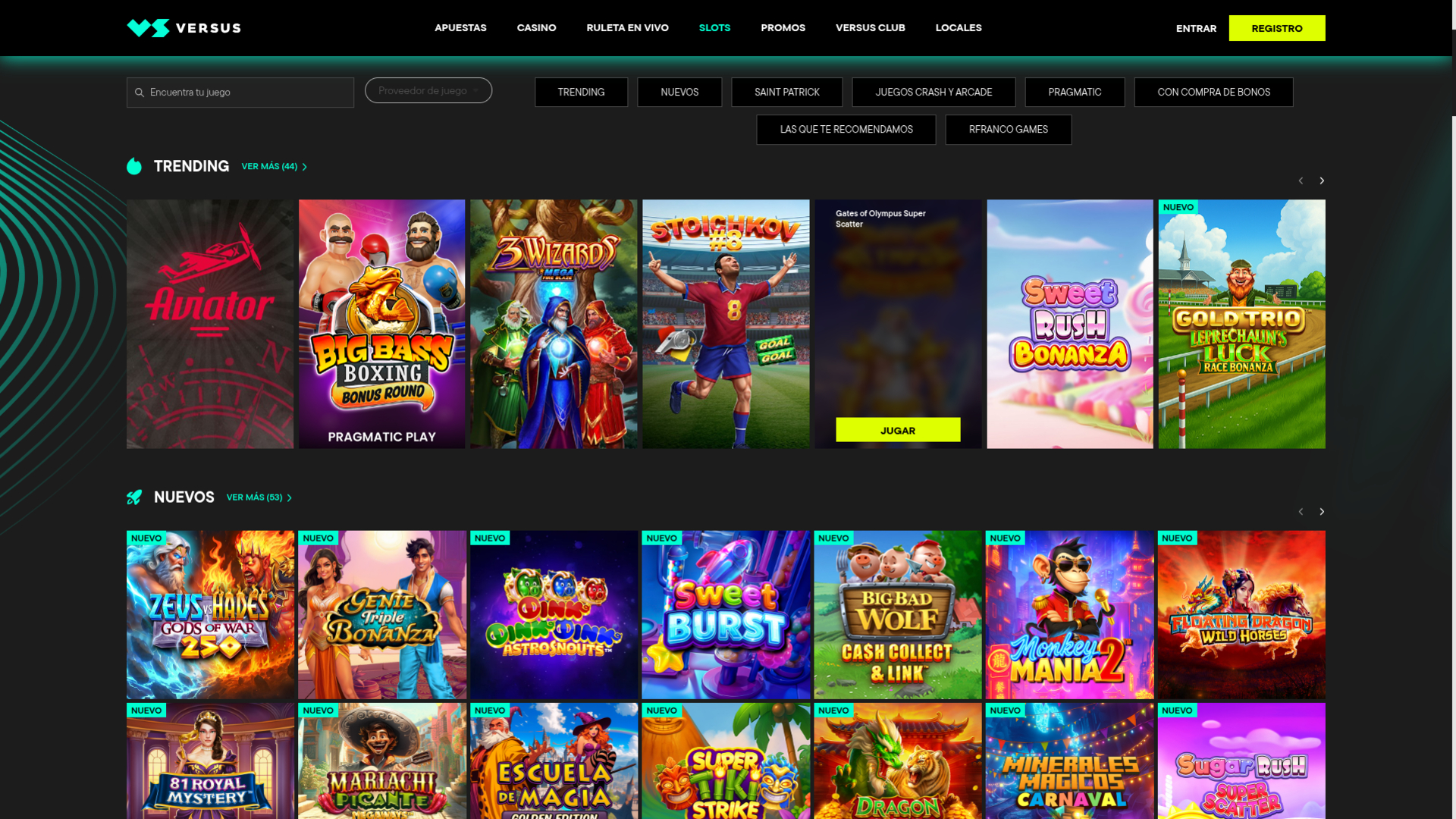The width and height of the screenshot is (1456, 819).
Task: Toggle the SAINT PATRICK filter
Action: pos(786,92)
